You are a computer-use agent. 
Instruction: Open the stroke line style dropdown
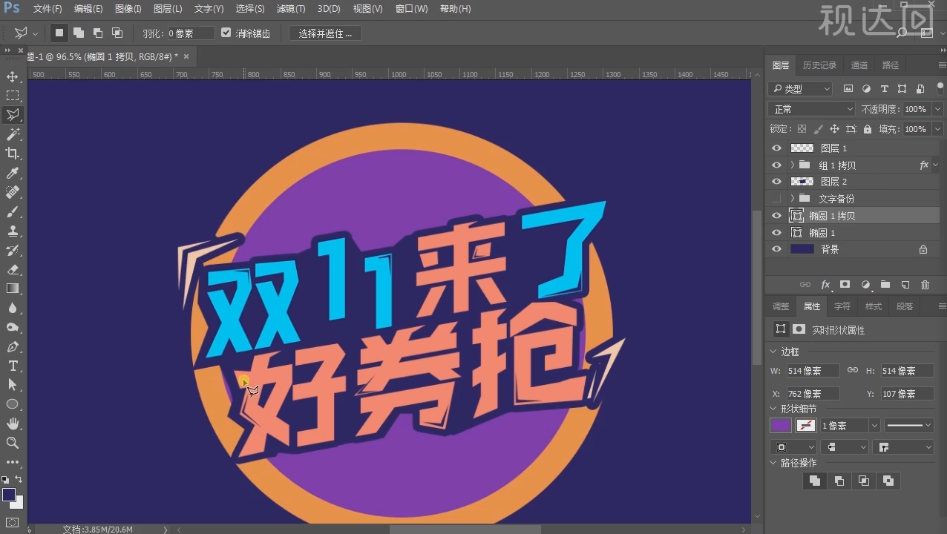click(x=909, y=426)
